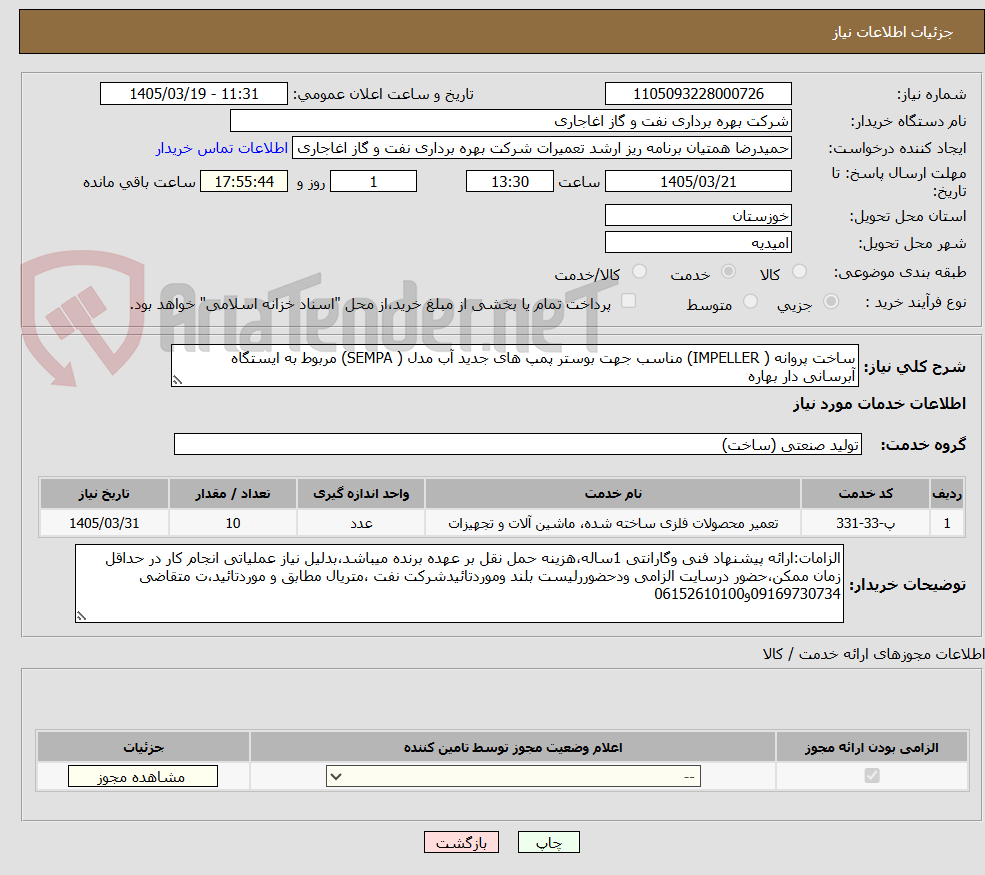Select the جزیی purchase type radio
Image resolution: width=985 pixels, height=875 pixels.
[830, 302]
